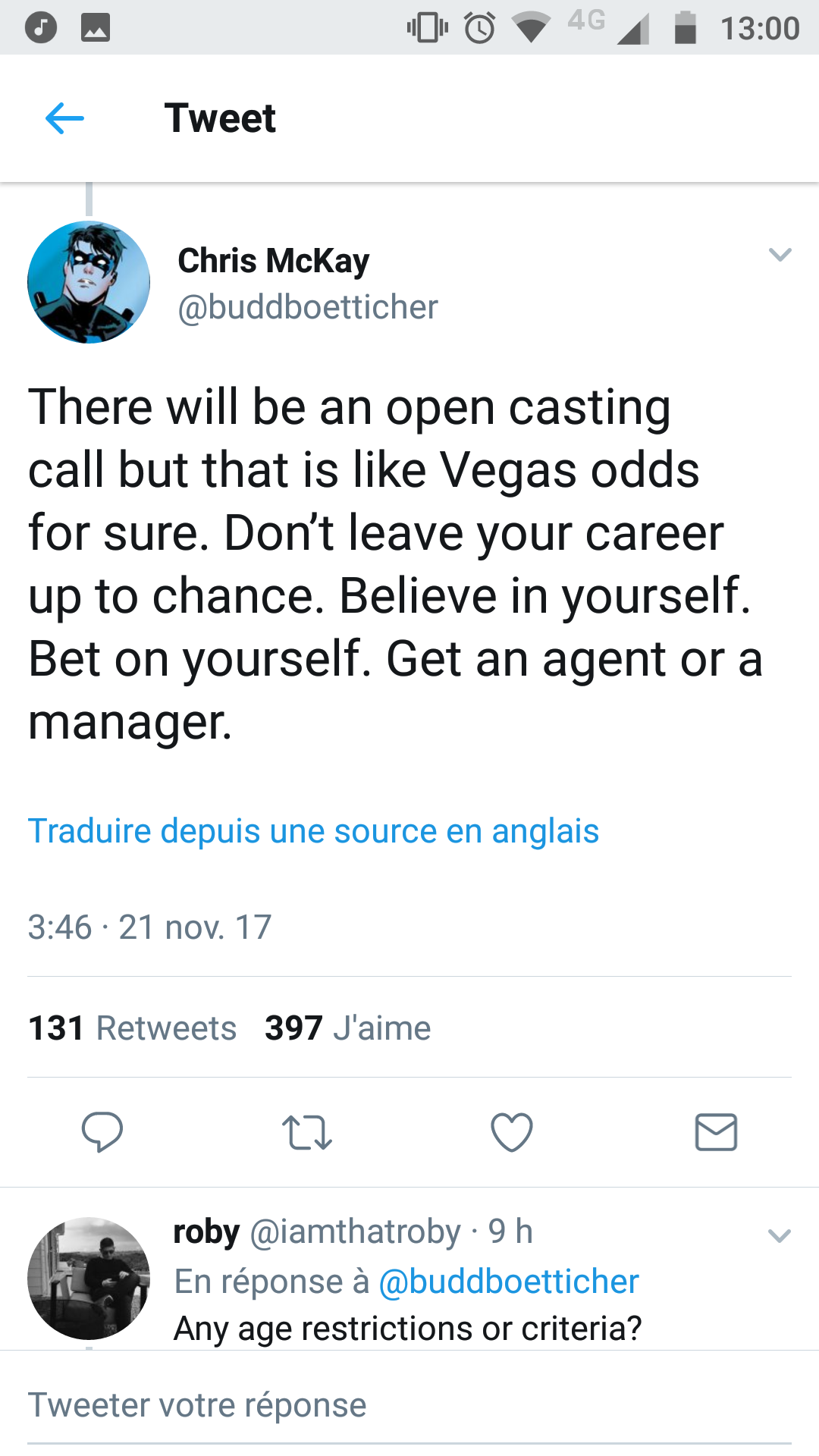Open roby's profile picture

[x=89, y=1279]
